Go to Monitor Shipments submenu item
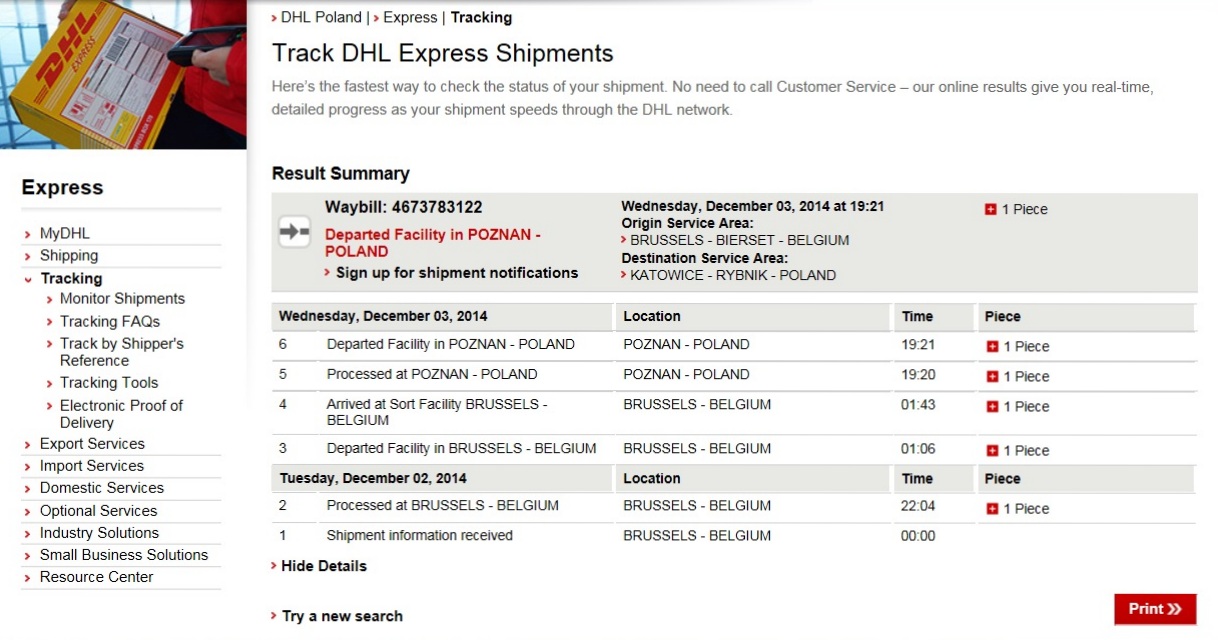Screen dimensions: 1218x640 (x=122, y=298)
